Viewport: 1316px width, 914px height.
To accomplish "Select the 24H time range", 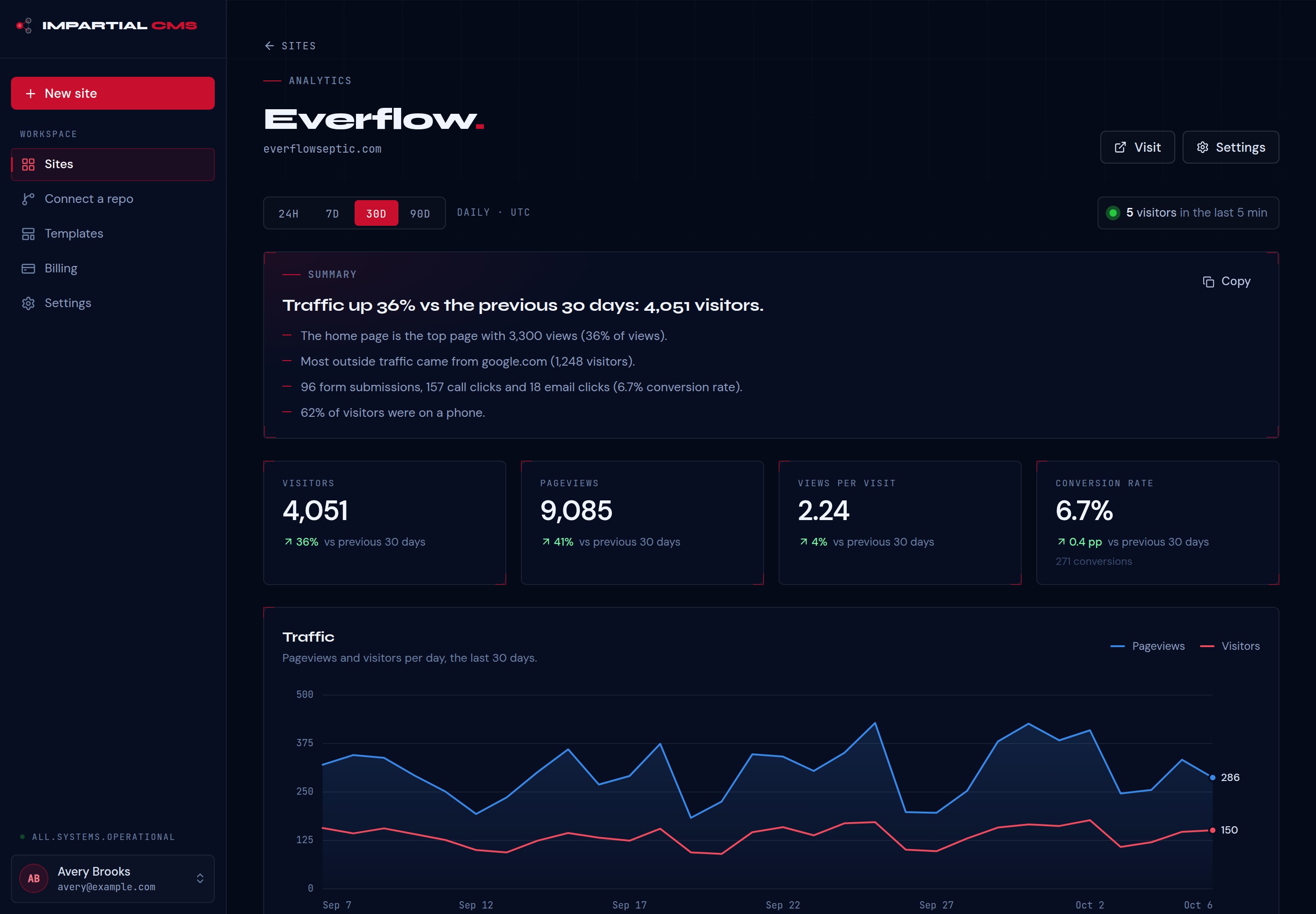I will [289, 213].
